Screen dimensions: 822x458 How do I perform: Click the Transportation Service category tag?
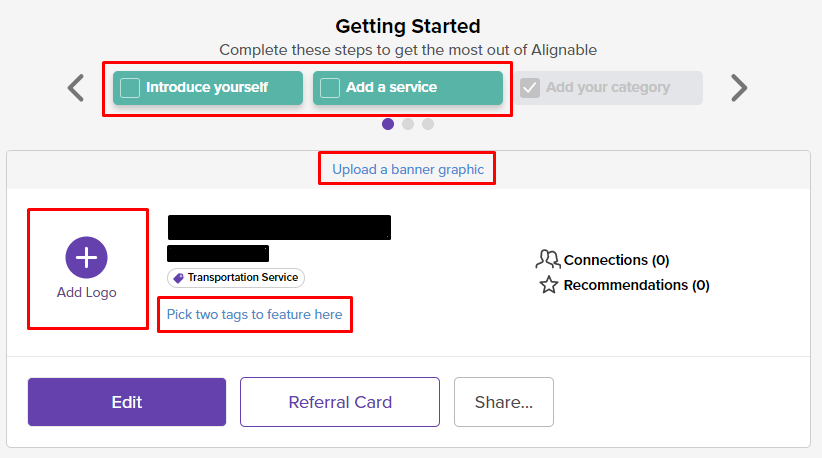[236, 277]
